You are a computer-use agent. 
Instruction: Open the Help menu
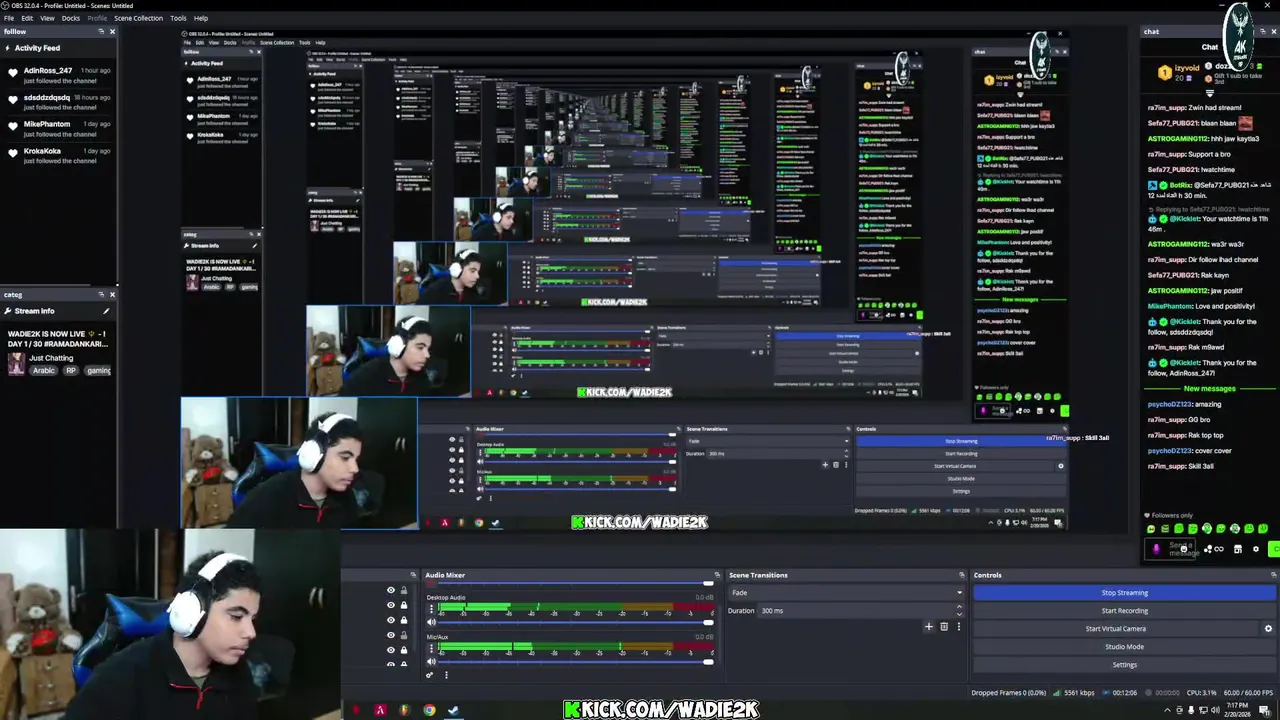(x=201, y=18)
